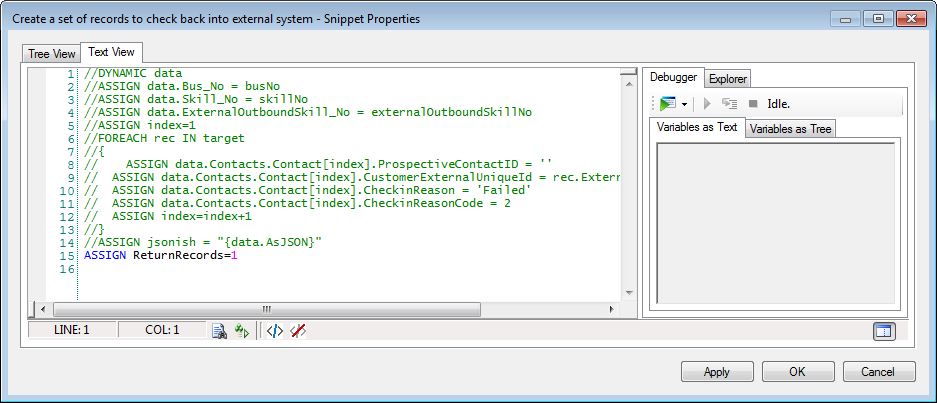This screenshot has width=937, height=403.
Task: Select the Text View tab
Action: [113, 52]
